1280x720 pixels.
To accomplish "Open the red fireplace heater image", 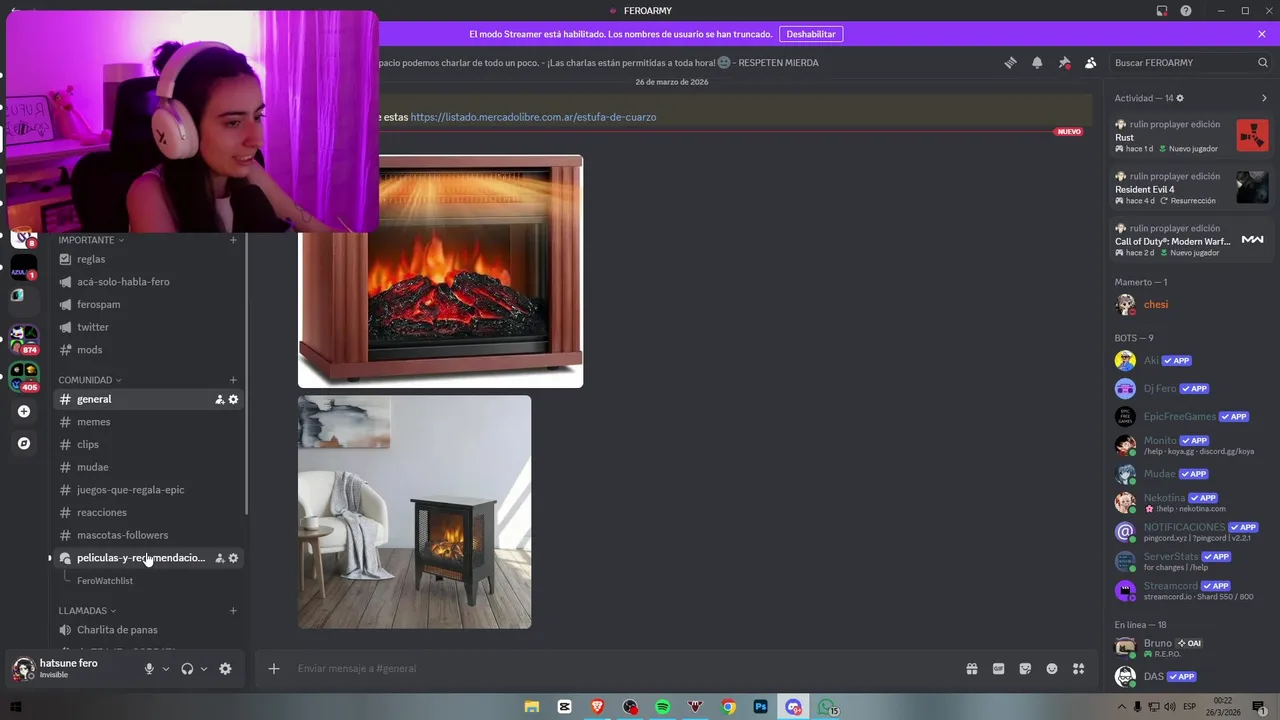I will pos(440,271).
